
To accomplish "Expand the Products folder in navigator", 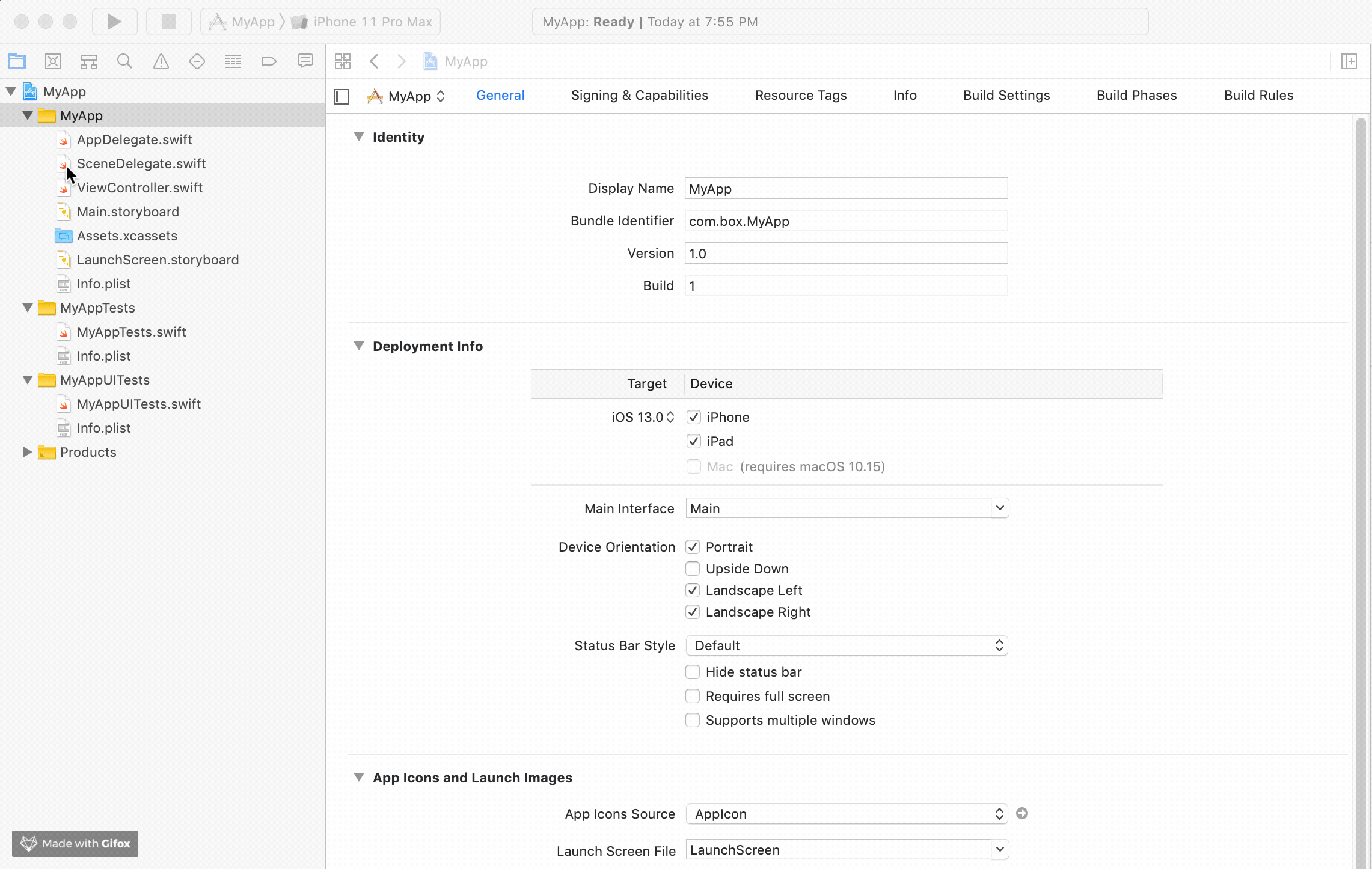I will point(27,452).
